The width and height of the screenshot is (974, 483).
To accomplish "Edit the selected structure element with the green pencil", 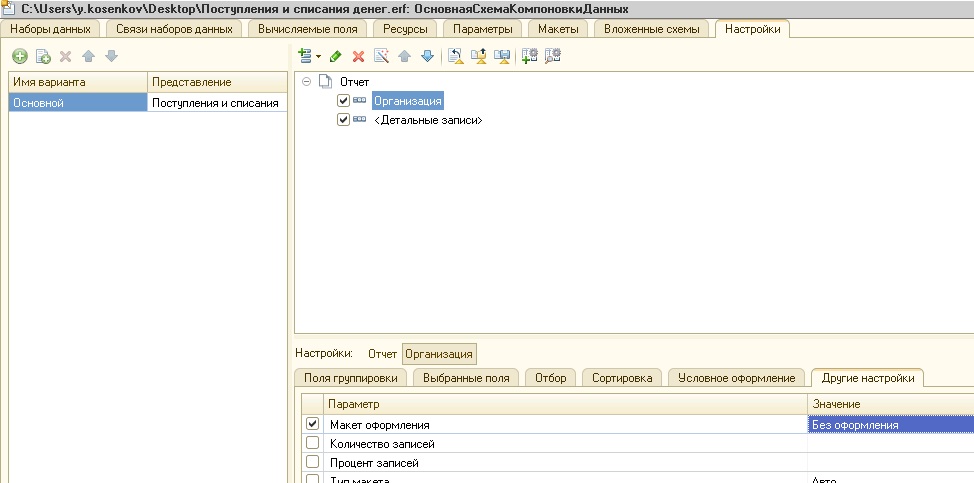I will click(x=335, y=56).
